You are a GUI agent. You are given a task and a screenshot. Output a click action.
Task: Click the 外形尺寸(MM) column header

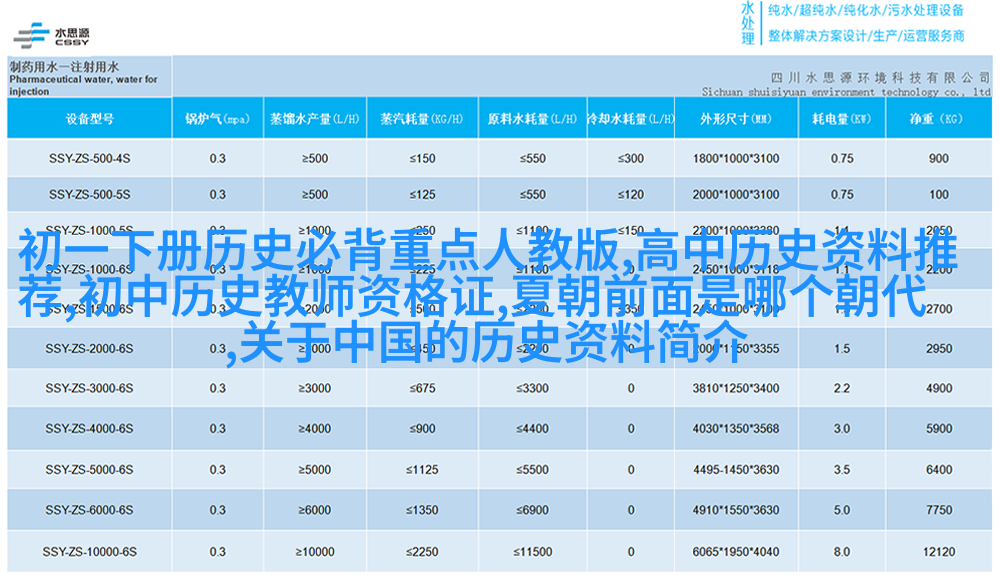click(x=735, y=119)
